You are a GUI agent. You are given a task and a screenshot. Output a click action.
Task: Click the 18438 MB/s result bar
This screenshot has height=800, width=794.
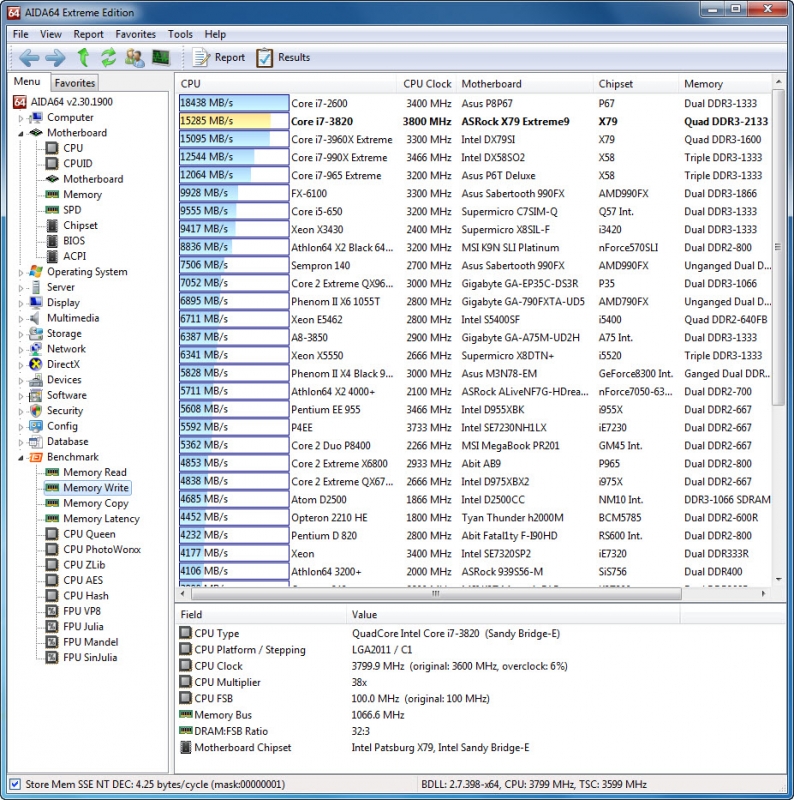[234, 103]
